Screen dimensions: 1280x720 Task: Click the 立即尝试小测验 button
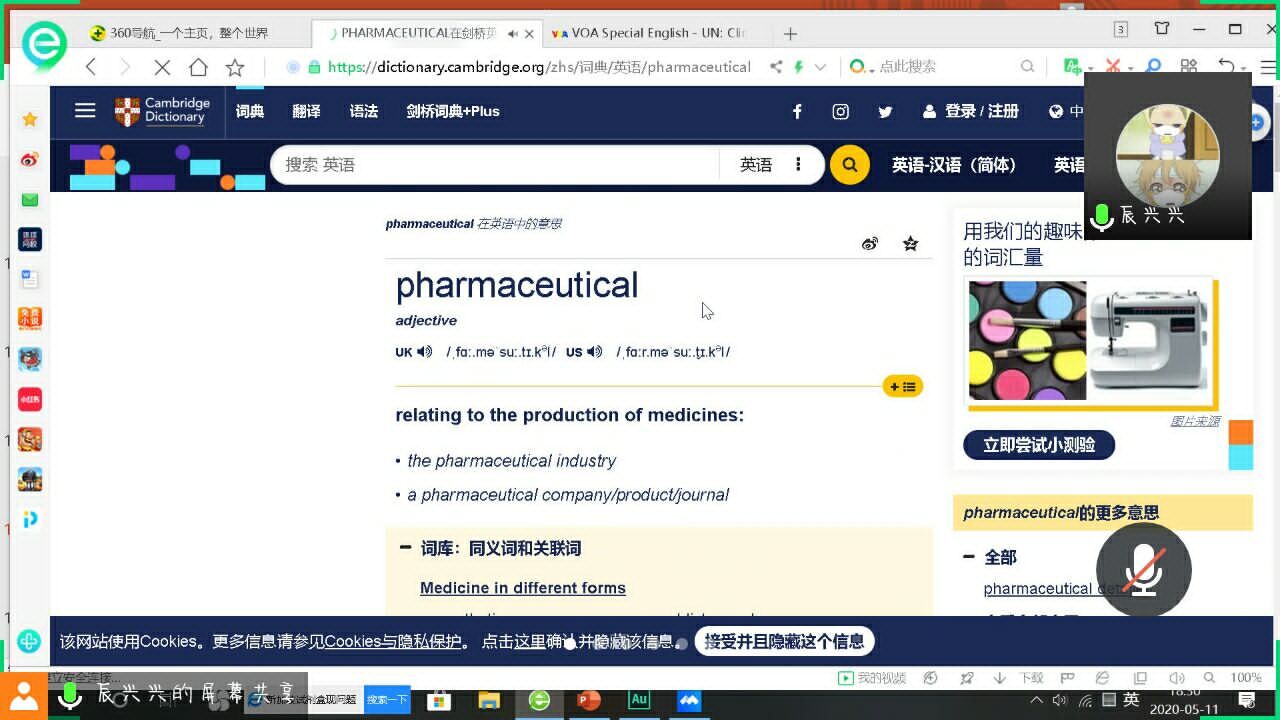coord(1038,445)
